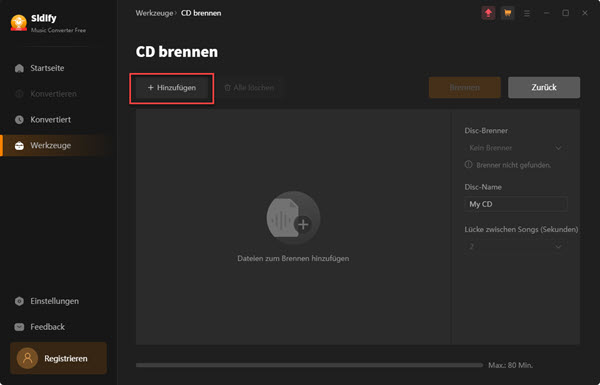This screenshot has height=385, width=600.
Task: Open Einstellungen settings
Action: pos(46,301)
